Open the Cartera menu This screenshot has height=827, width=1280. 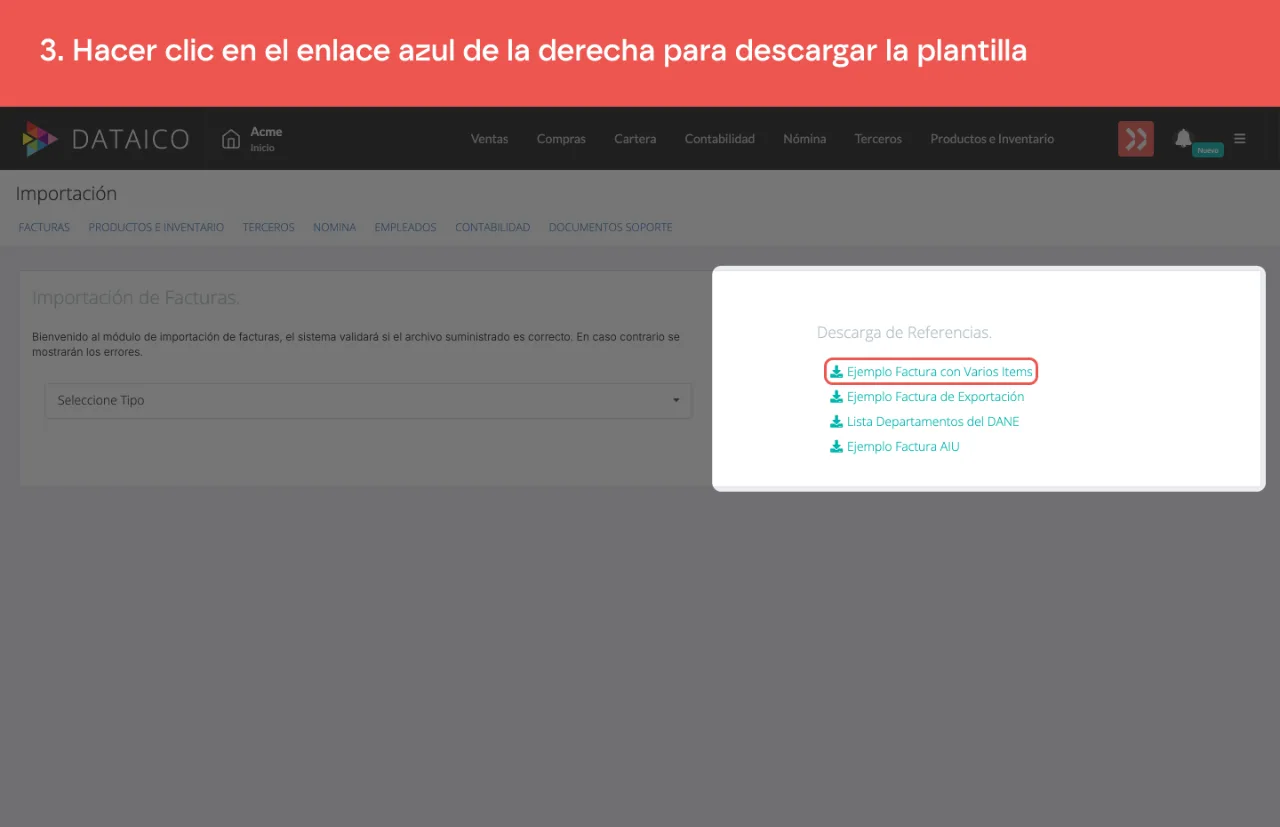pyautogui.click(x=635, y=139)
